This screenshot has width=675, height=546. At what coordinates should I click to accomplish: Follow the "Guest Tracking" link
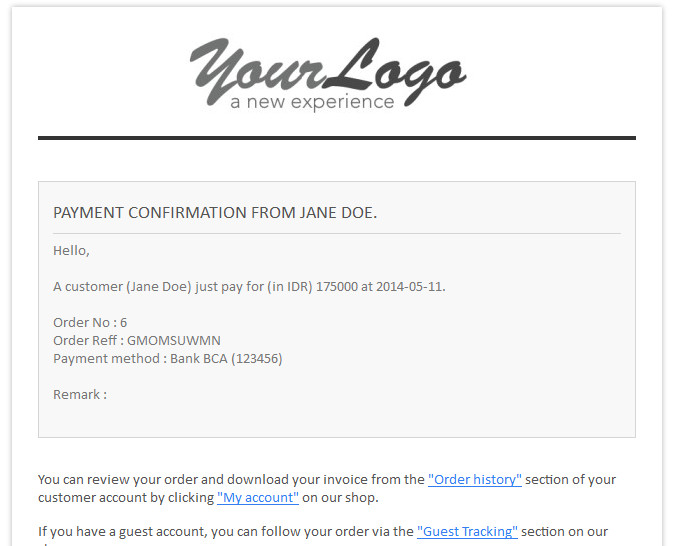467,531
